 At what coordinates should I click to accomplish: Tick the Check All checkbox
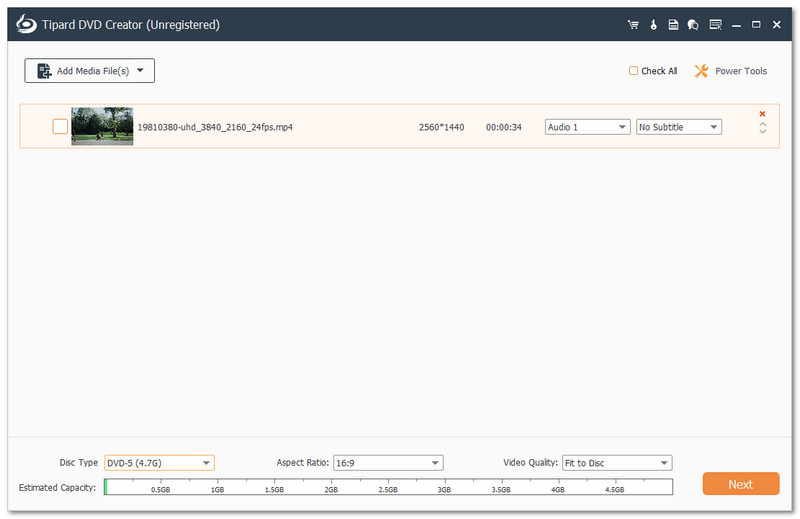pyautogui.click(x=633, y=70)
